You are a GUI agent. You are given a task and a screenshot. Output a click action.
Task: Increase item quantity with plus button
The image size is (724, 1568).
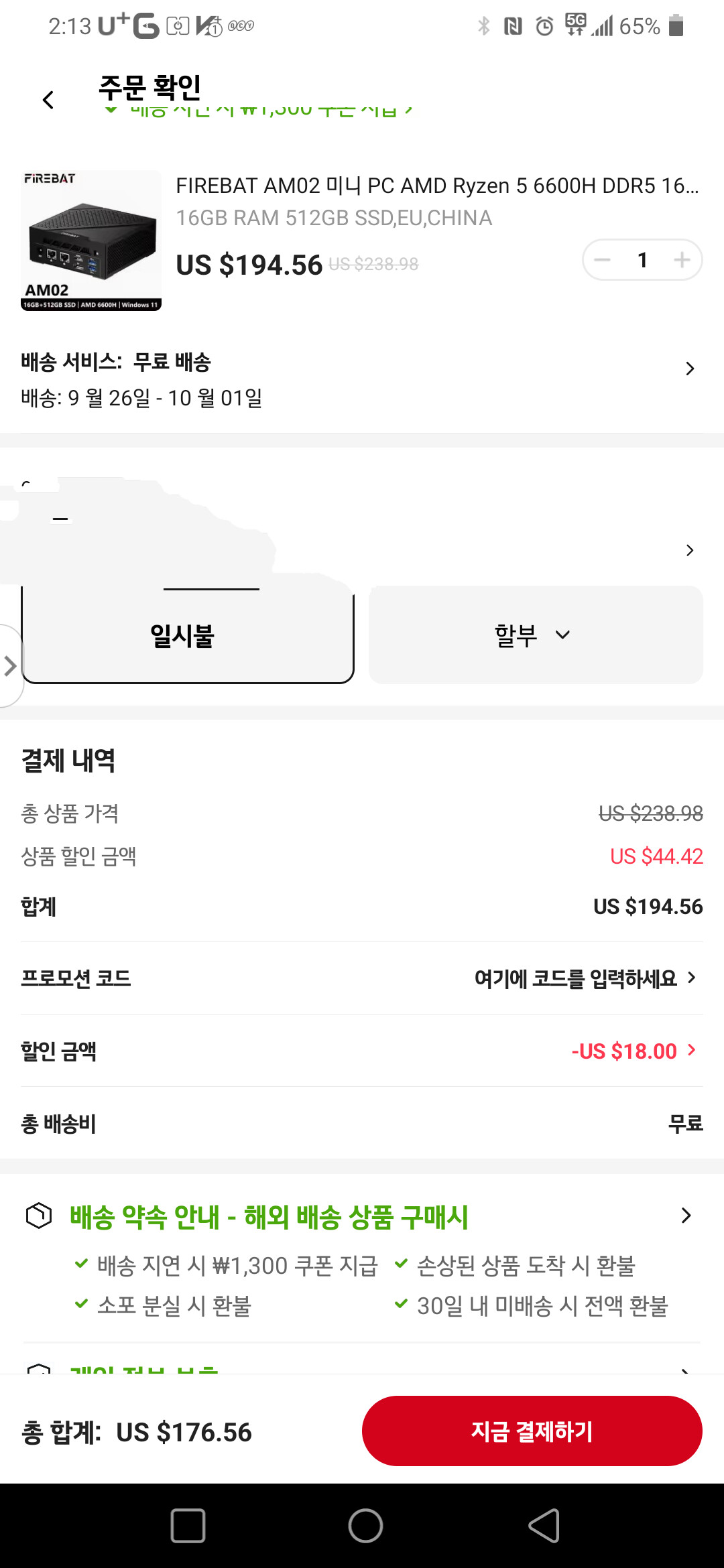click(682, 260)
